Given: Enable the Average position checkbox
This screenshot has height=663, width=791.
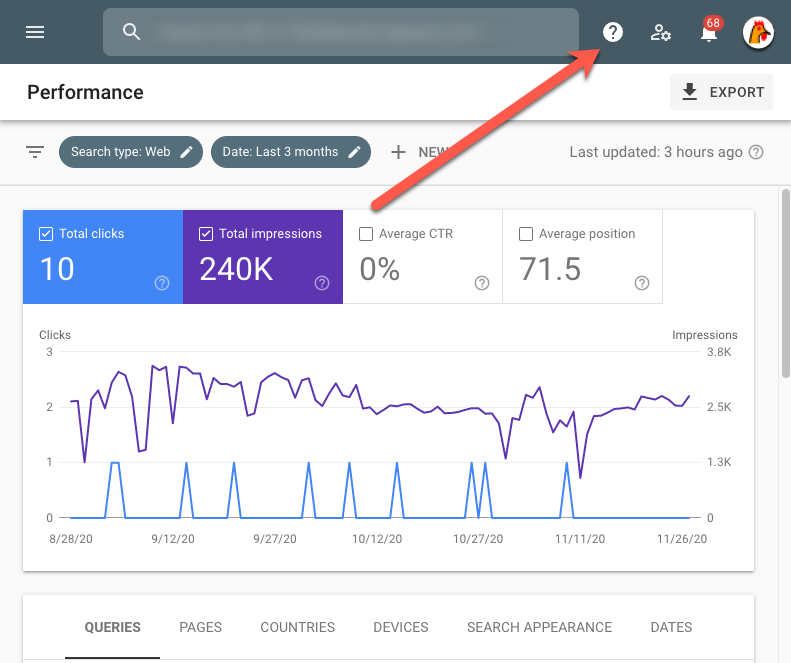Looking at the screenshot, I should click(x=526, y=234).
